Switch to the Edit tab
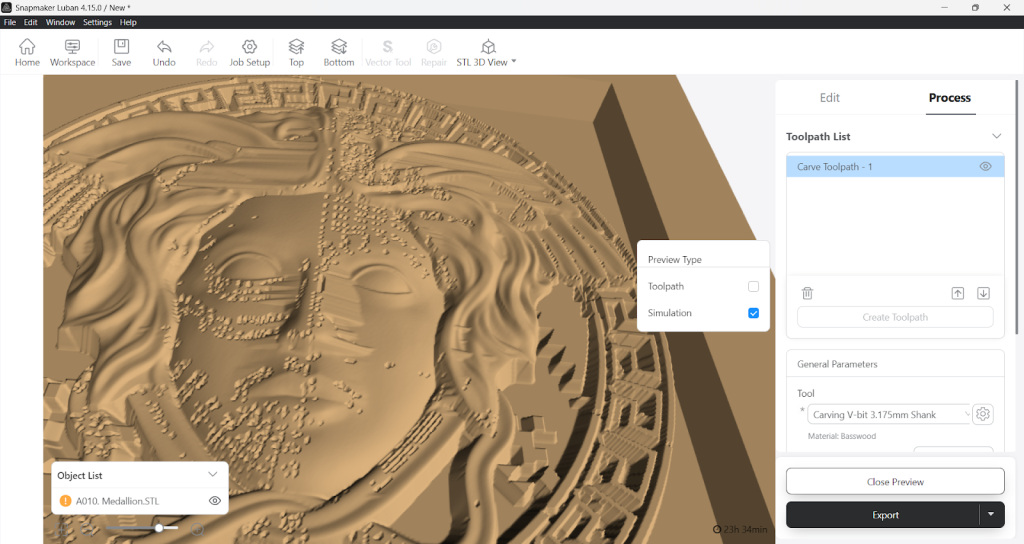This screenshot has height=544, width=1024. pyautogui.click(x=829, y=97)
